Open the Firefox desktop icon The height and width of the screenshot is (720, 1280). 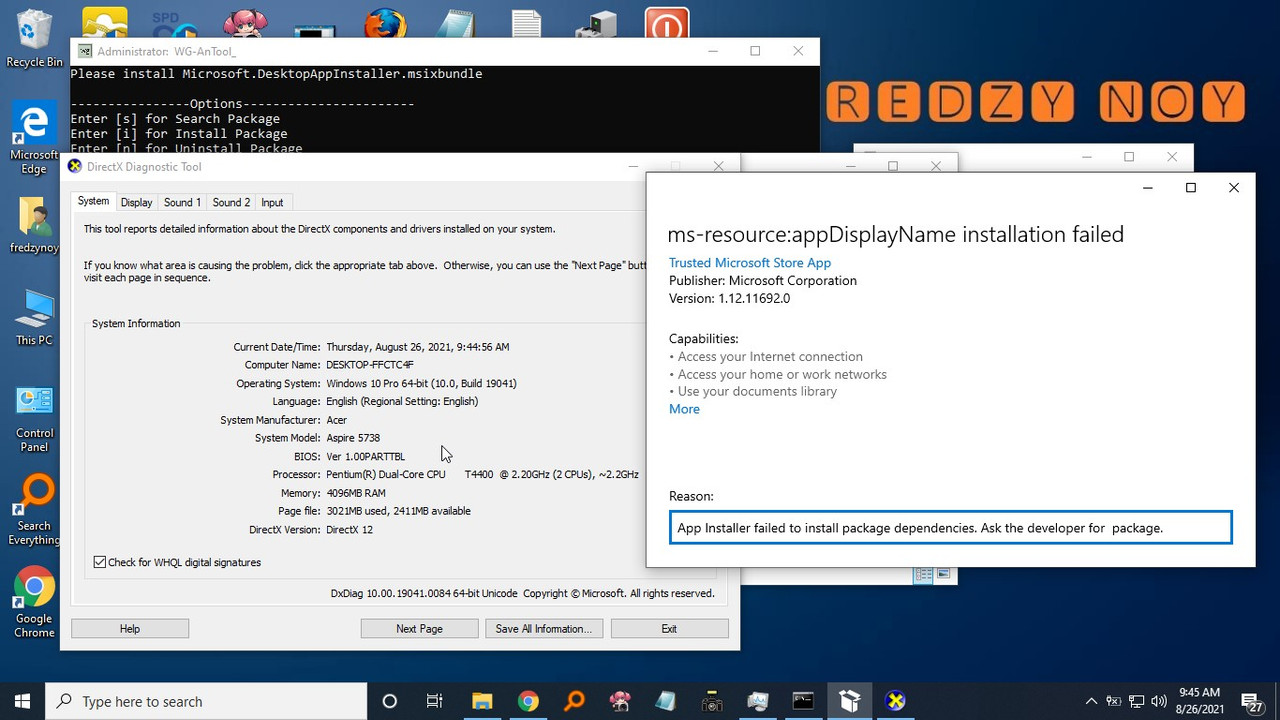coord(386,22)
